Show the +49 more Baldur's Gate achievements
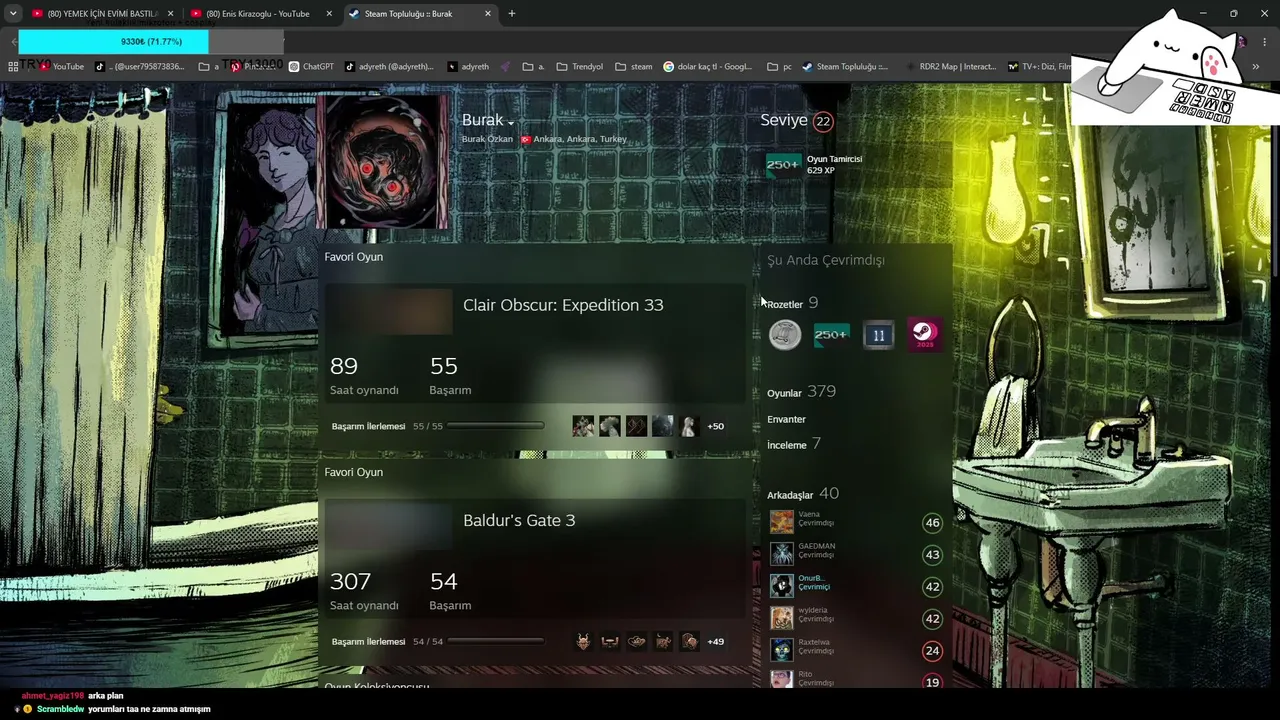This screenshot has height=720, width=1280. [x=715, y=641]
